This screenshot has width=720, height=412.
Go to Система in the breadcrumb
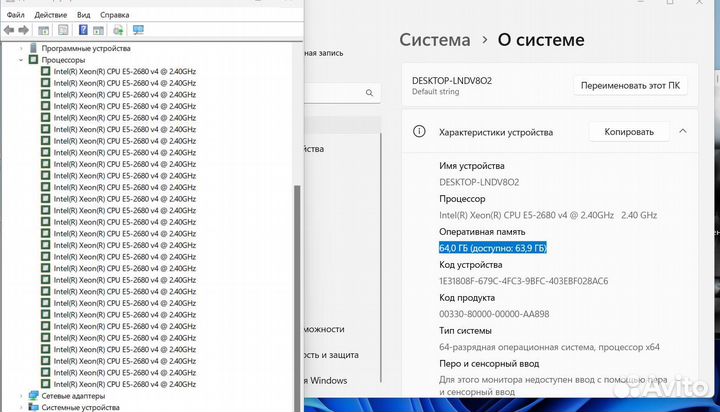(435, 40)
